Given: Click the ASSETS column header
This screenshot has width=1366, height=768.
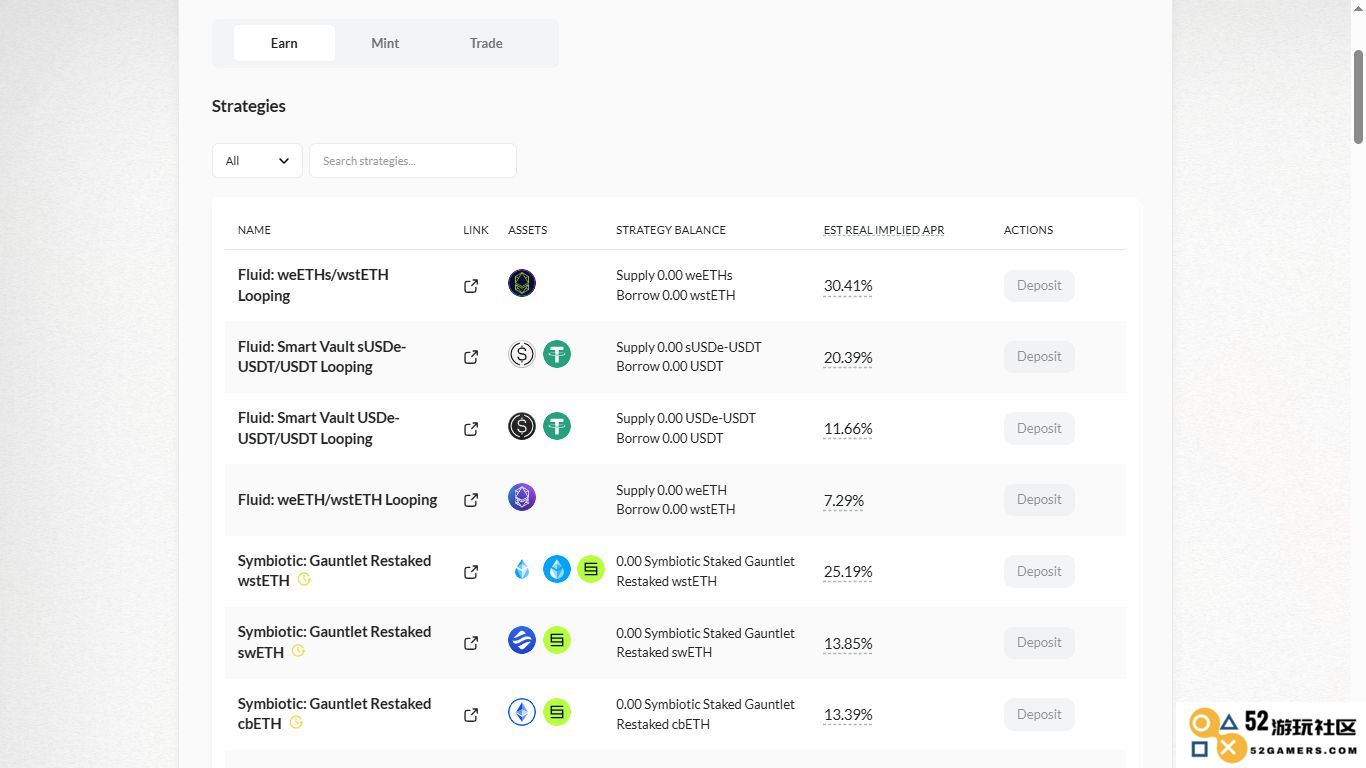Looking at the screenshot, I should coord(528,230).
